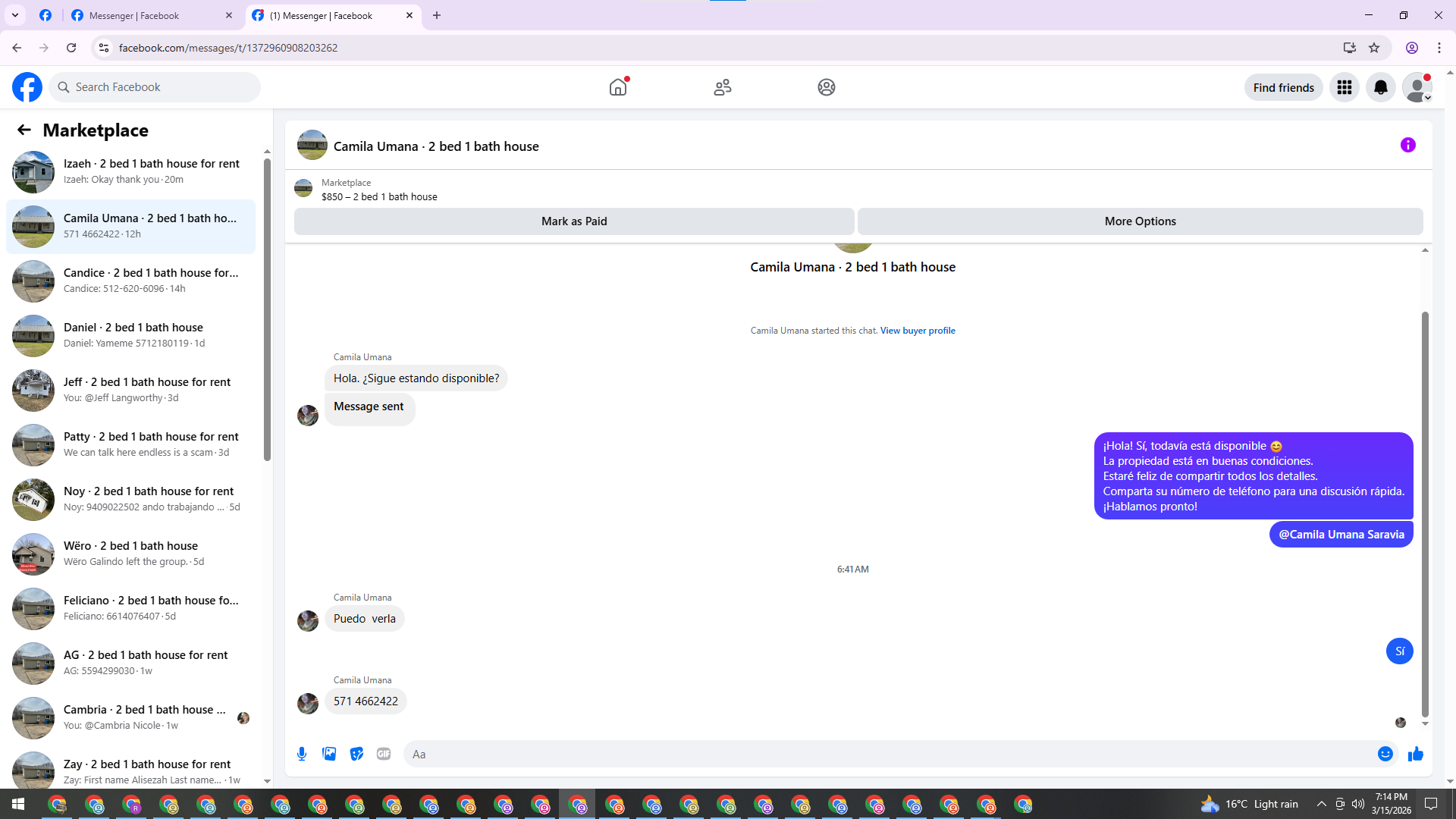The height and width of the screenshot is (819, 1456).
Task: Switch to the pinned Facebook tab
Action: coord(45,15)
